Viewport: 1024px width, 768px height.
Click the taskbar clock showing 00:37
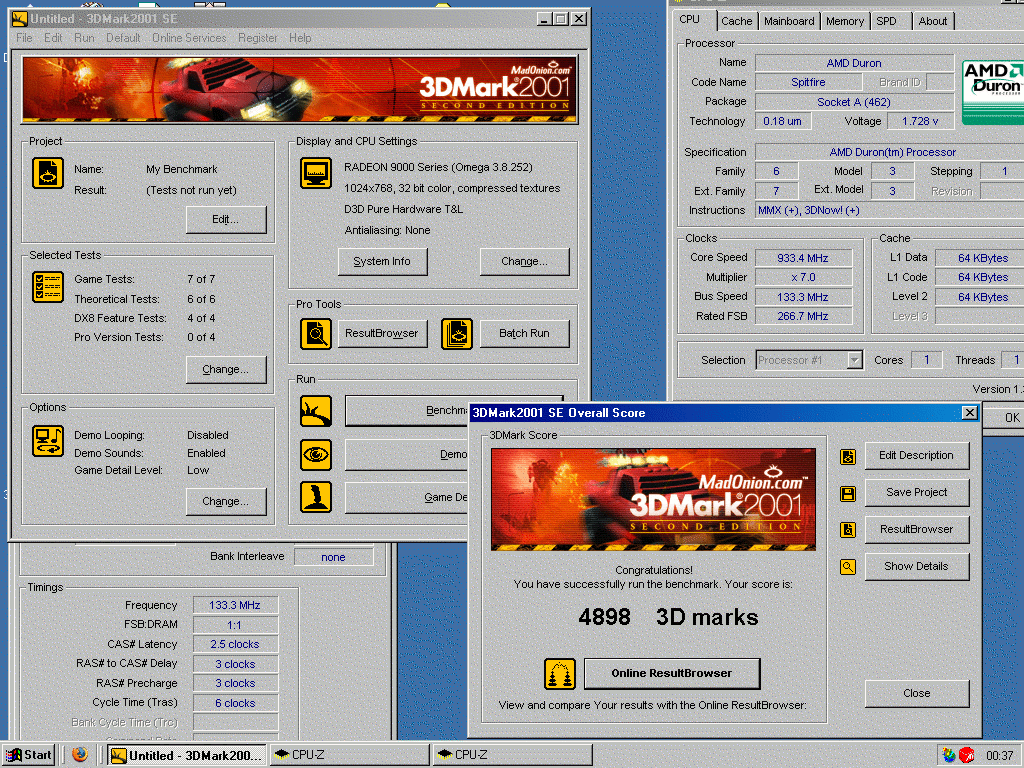click(999, 756)
